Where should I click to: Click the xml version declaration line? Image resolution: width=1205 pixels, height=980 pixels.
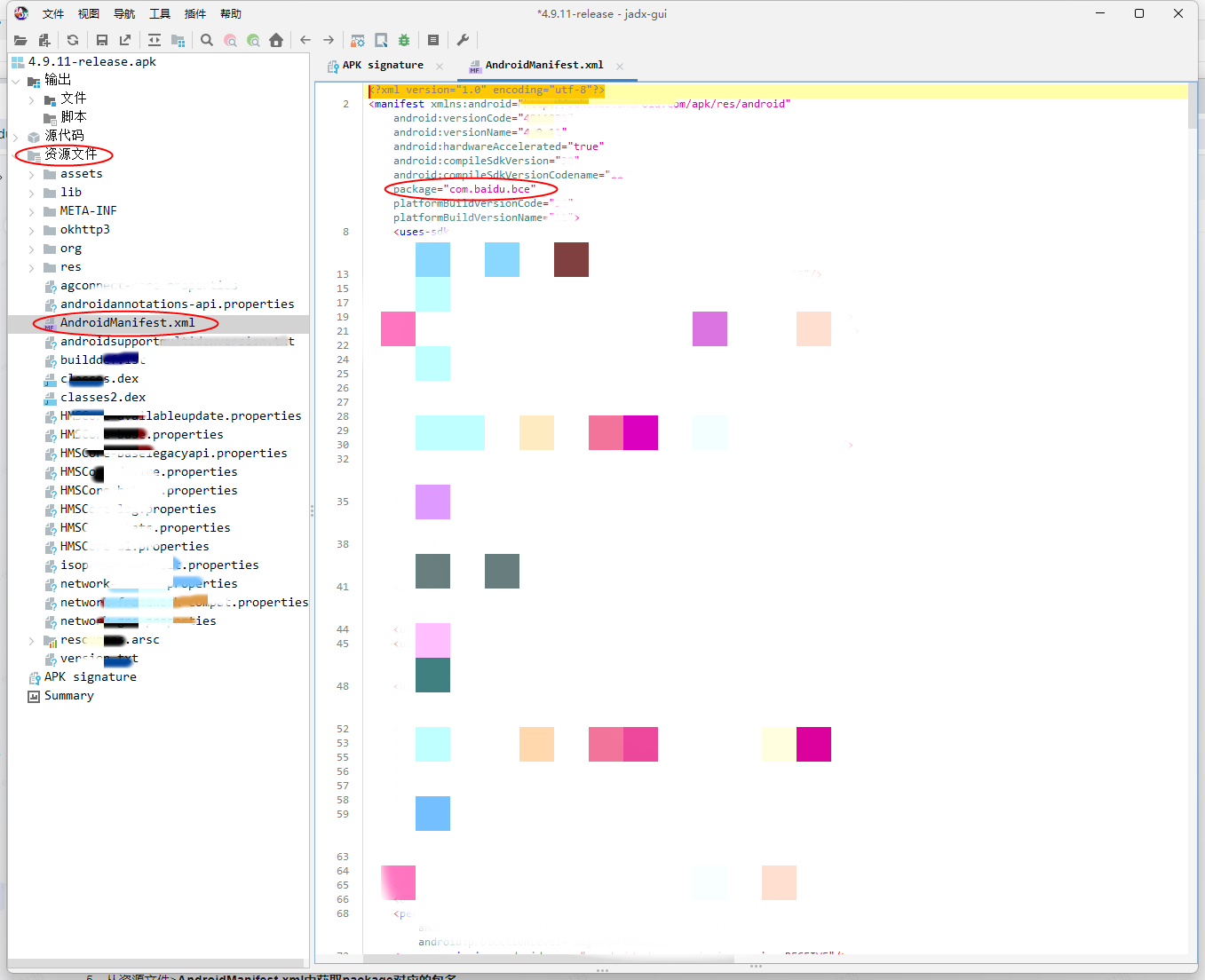coord(487,90)
